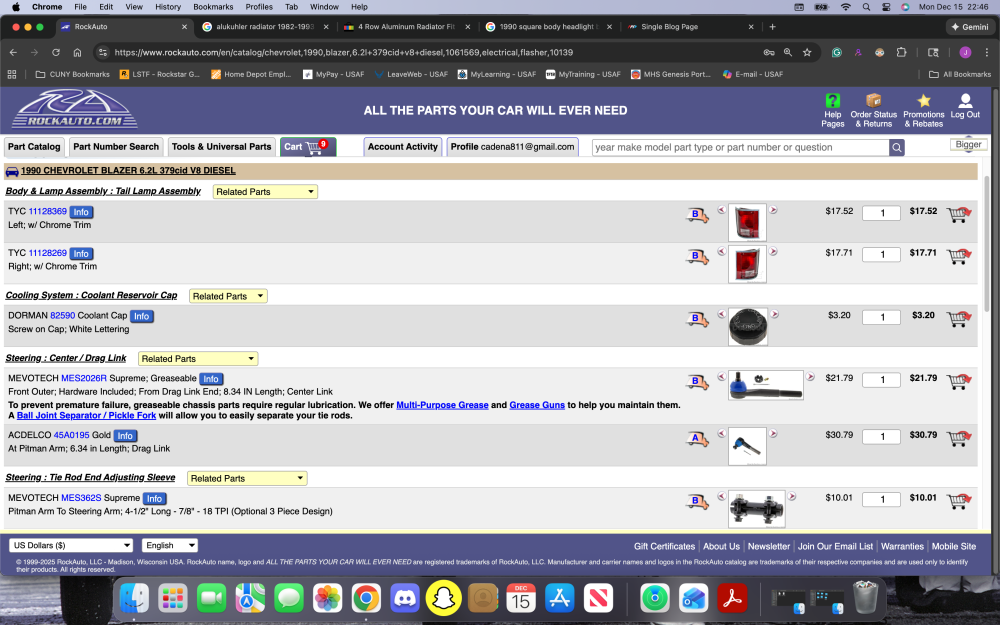Click the Info button on MEVOTECH MES2026R
This screenshot has height=625, width=1000.
pyautogui.click(x=210, y=378)
